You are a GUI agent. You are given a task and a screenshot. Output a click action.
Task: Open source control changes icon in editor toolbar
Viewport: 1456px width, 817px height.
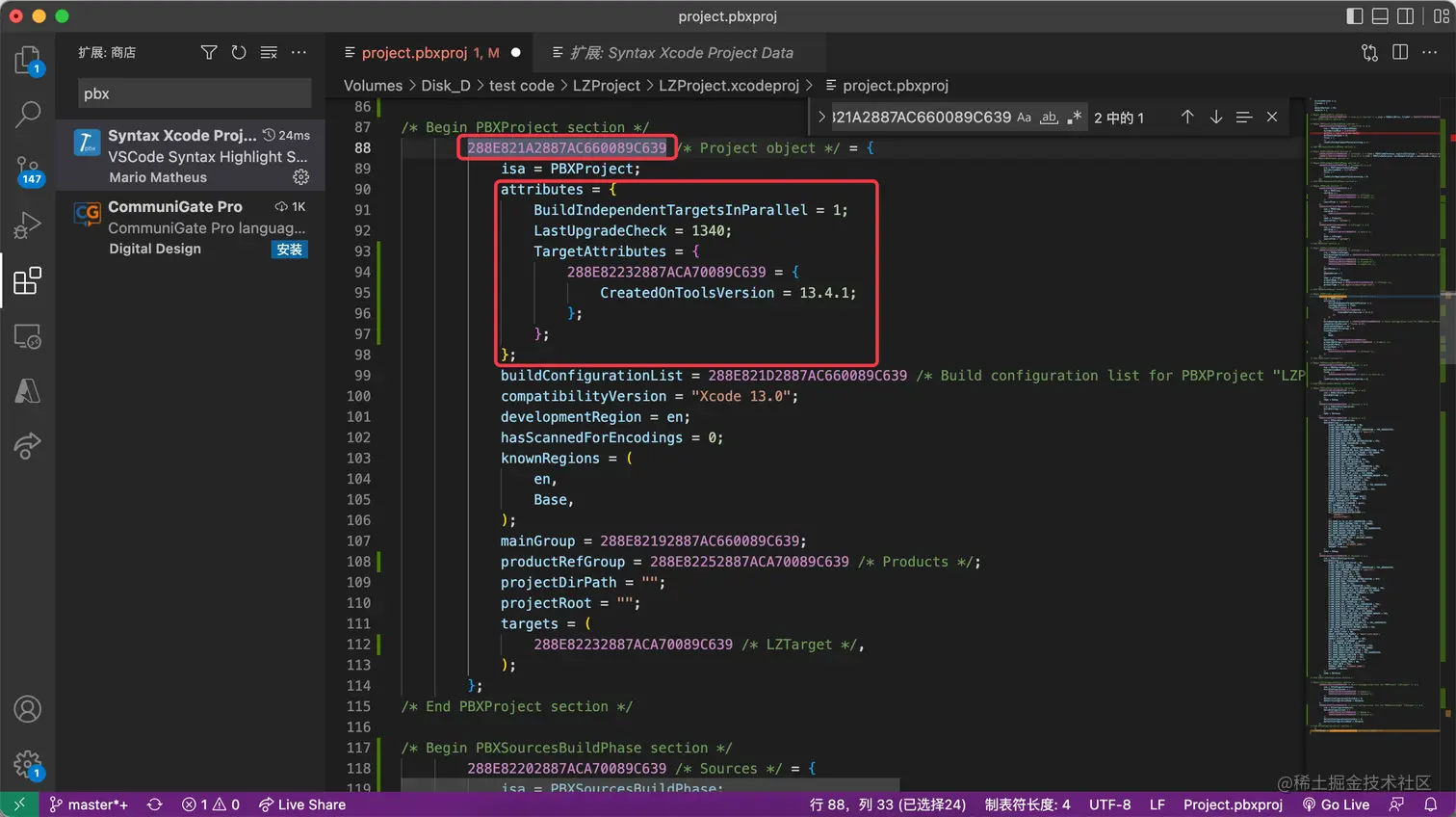click(x=1369, y=53)
